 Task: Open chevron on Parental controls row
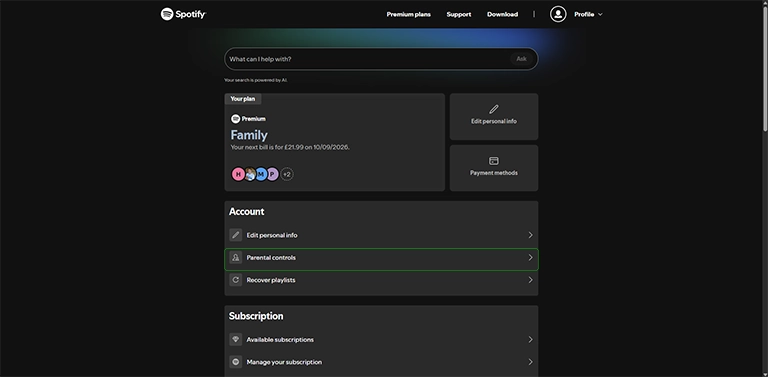530,258
